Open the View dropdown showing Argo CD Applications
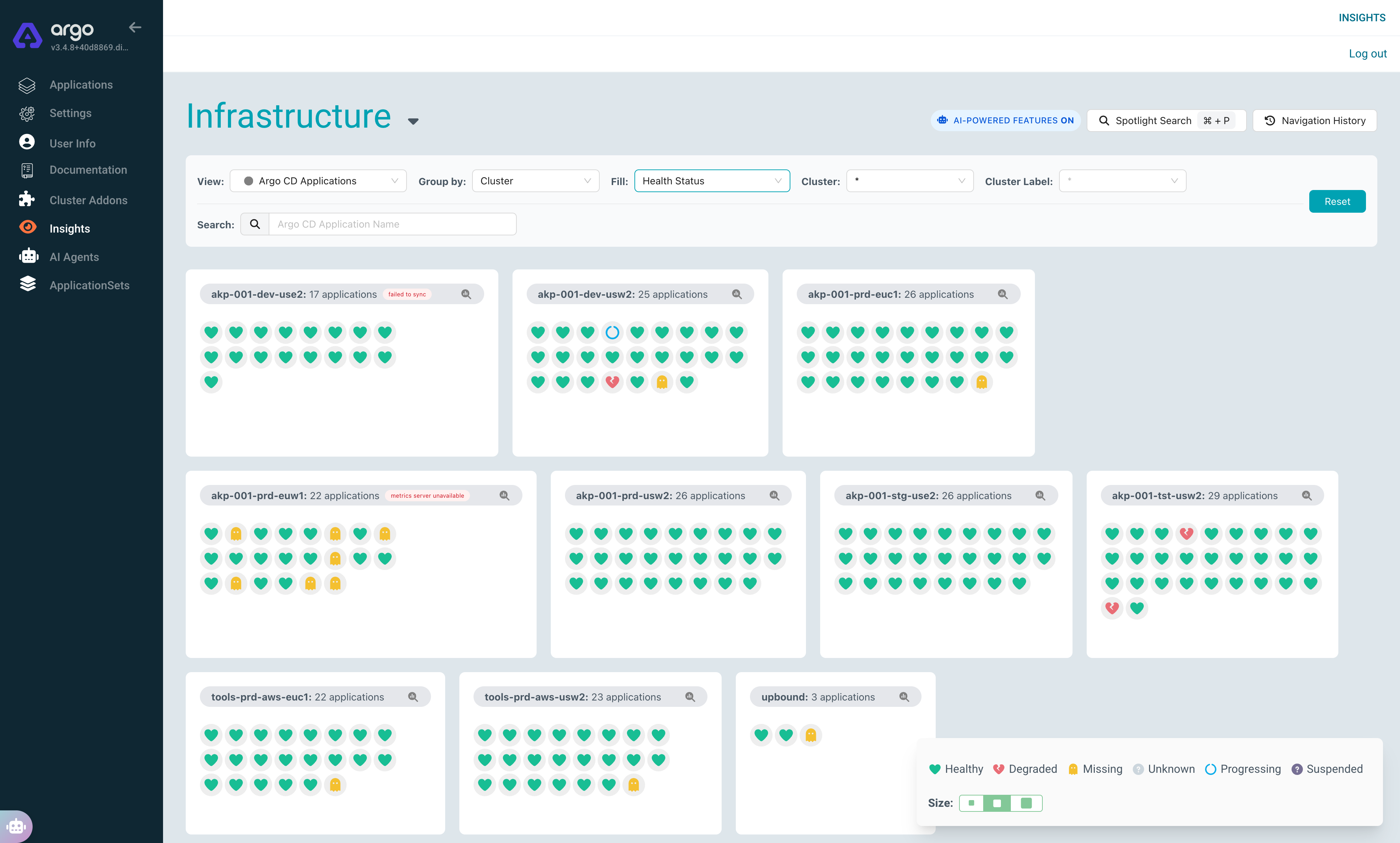The height and width of the screenshot is (843, 1400). coord(318,181)
